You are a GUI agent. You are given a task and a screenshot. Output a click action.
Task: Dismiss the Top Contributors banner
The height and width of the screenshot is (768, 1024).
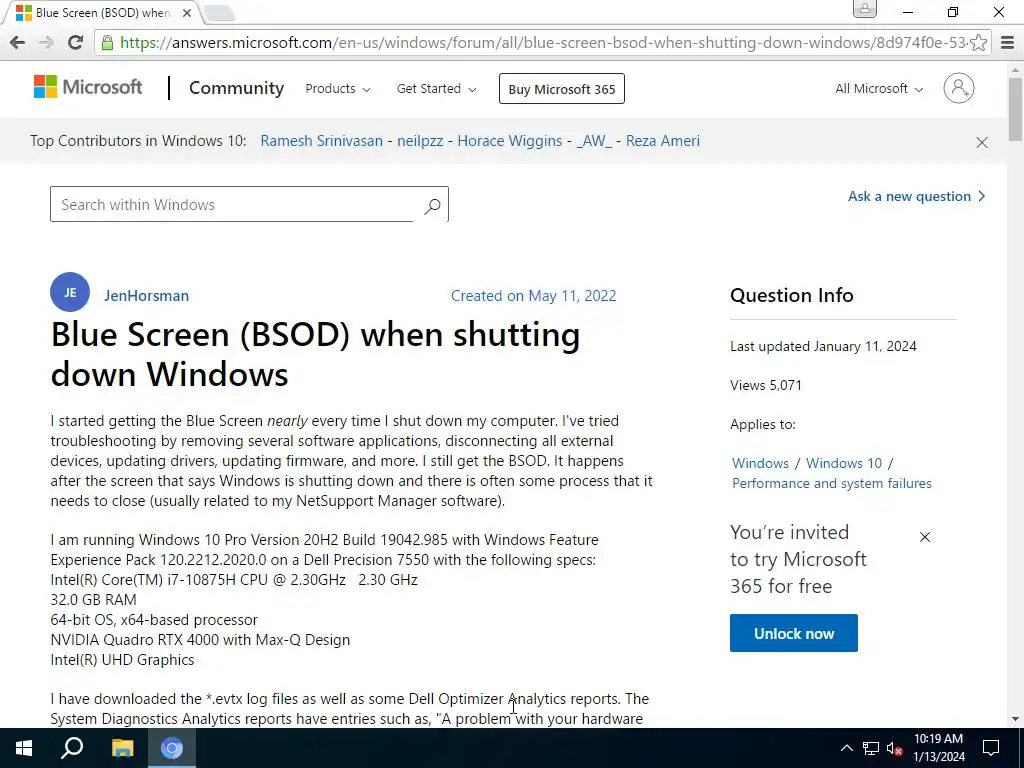point(982,142)
